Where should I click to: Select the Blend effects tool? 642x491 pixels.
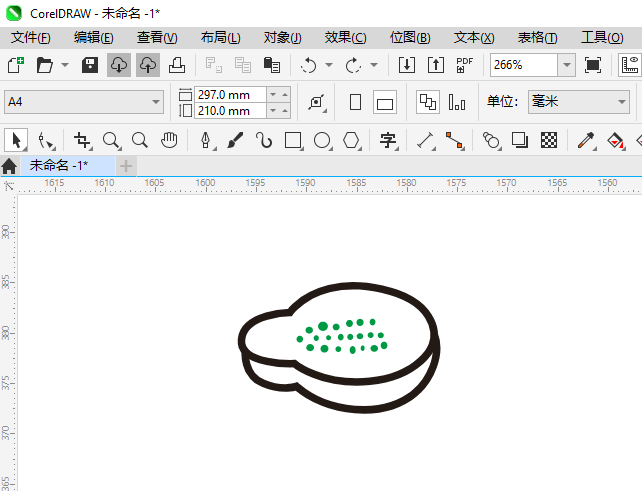pyautogui.click(x=491, y=140)
